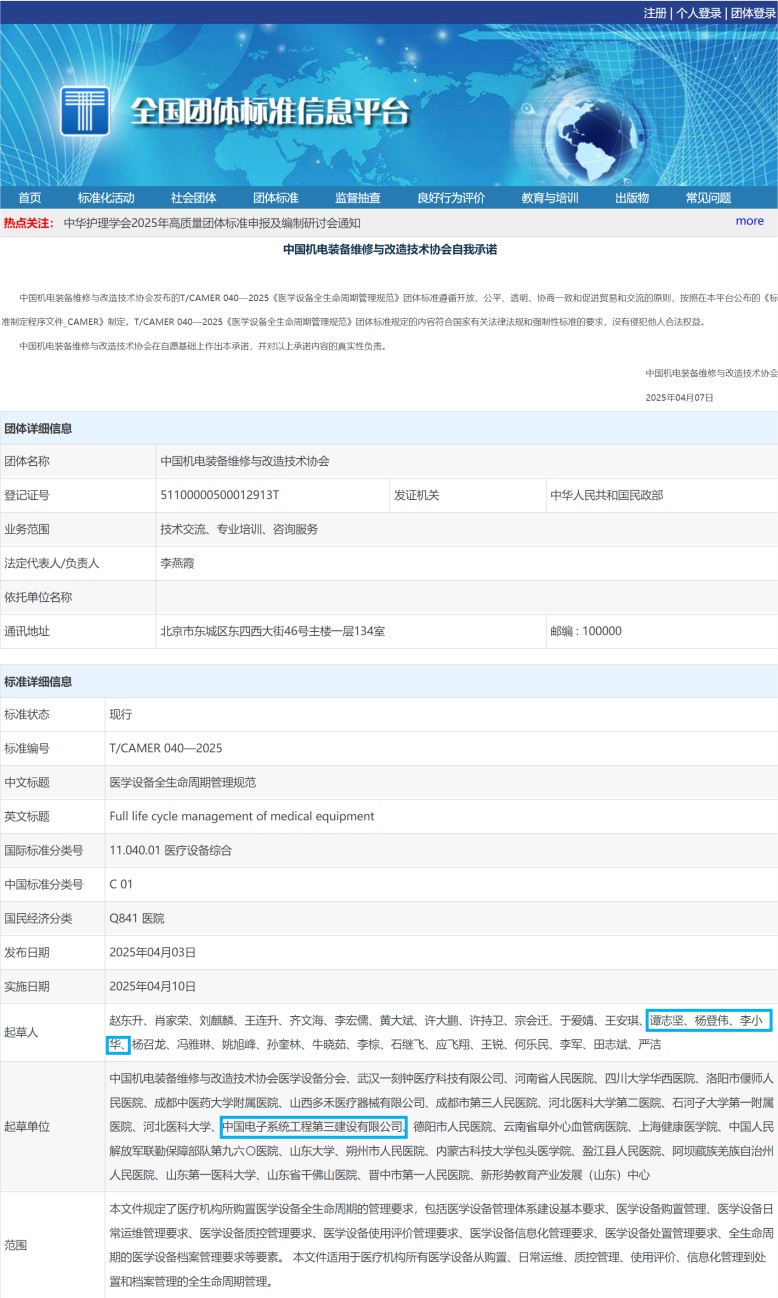This screenshot has height=1298, width=778.
Task: Click the 发证机关 label cell
Action: tap(416, 495)
